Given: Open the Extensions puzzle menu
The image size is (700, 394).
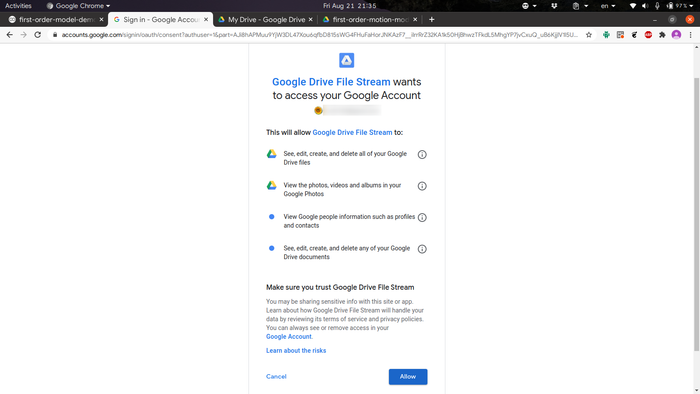Looking at the screenshot, I should (662, 35).
